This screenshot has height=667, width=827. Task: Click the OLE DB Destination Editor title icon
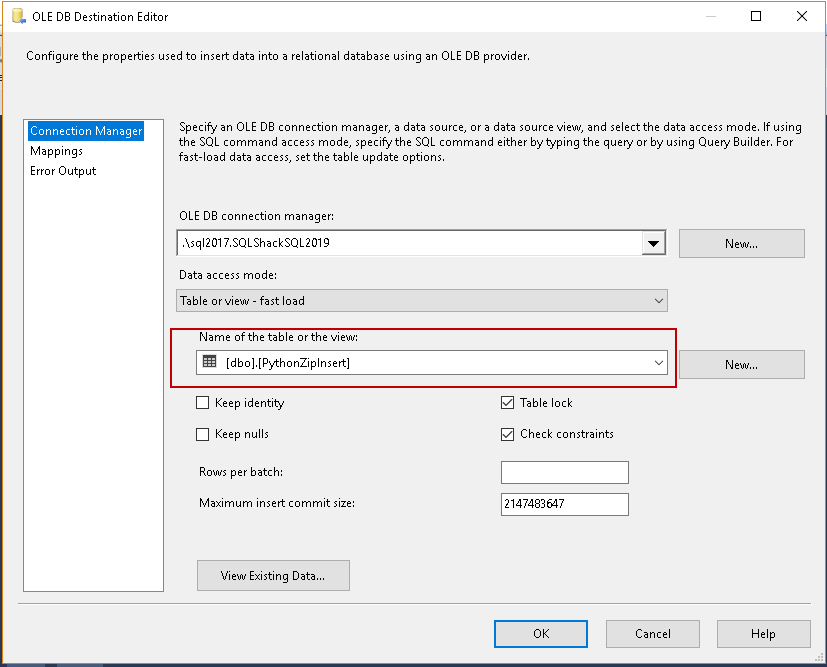click(x=17, y=16)
